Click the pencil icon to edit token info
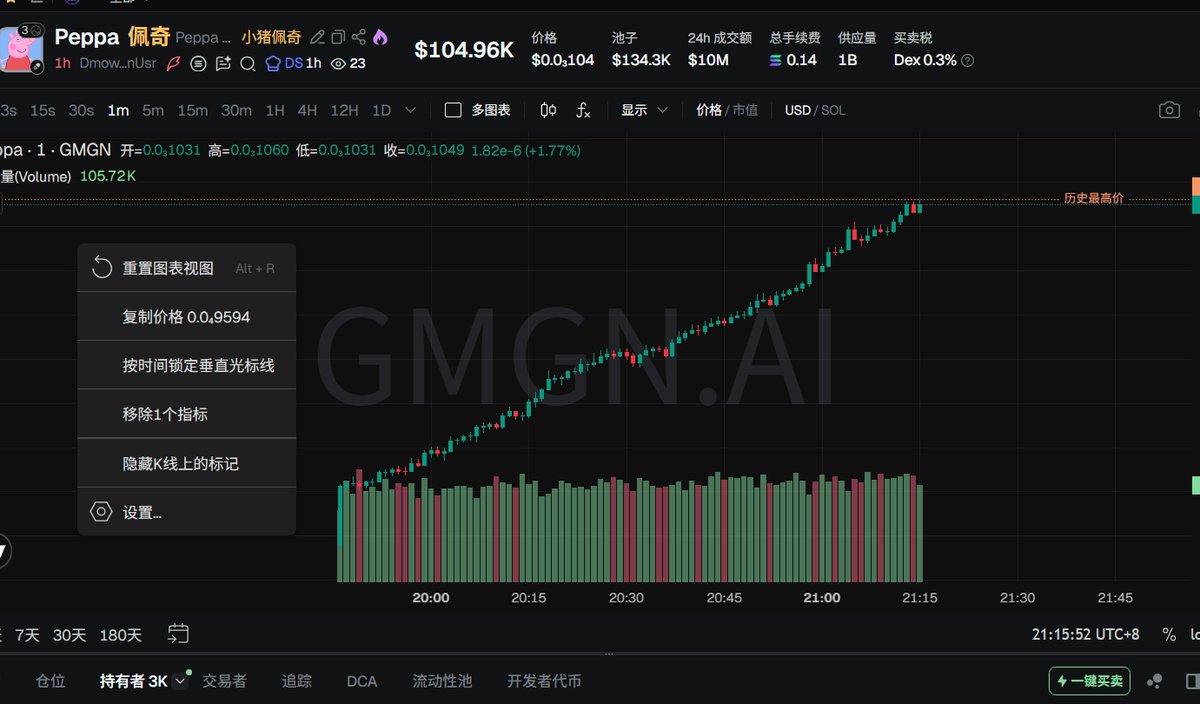The height and width of the screenshot is (704, 1200). click(319, 38)
